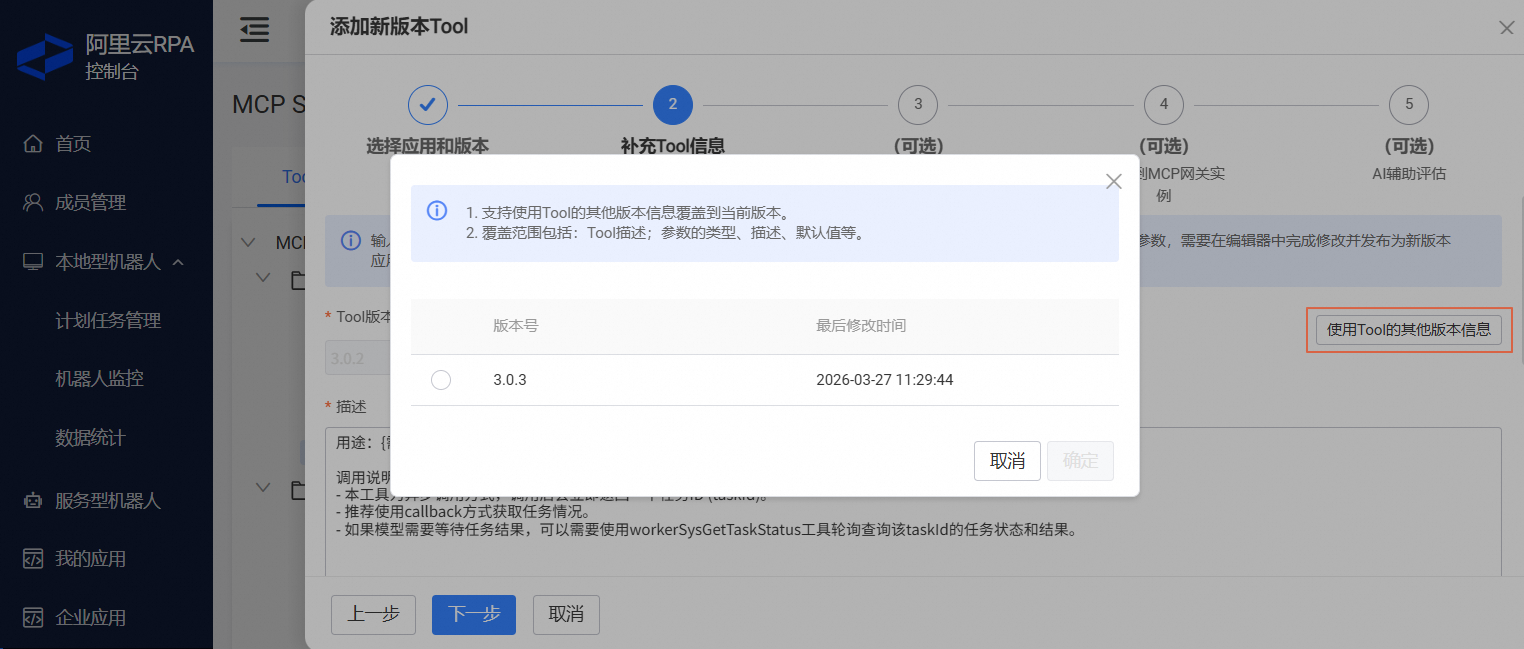This screenshot has width=1524, height=649.
Task: Click the 控制台 label under the logo
Action: [x=112, y=71]
